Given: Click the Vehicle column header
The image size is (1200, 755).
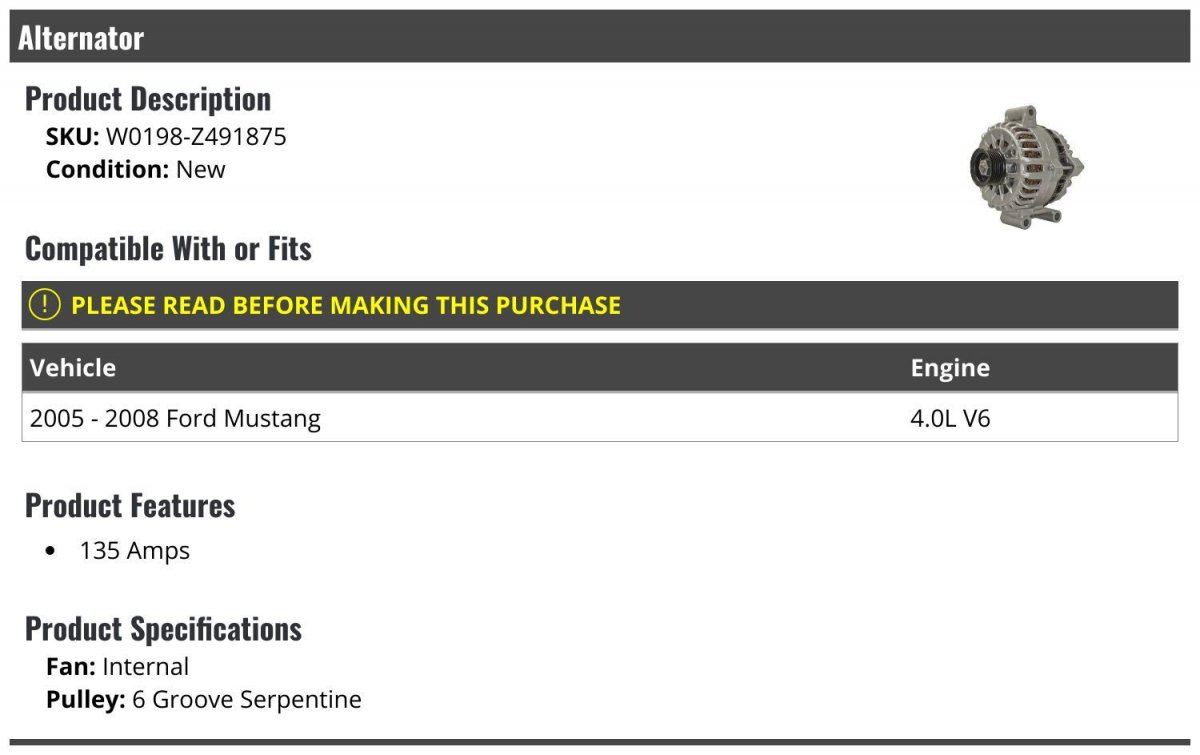Looking at the screenshot, I should pos(73,368).
